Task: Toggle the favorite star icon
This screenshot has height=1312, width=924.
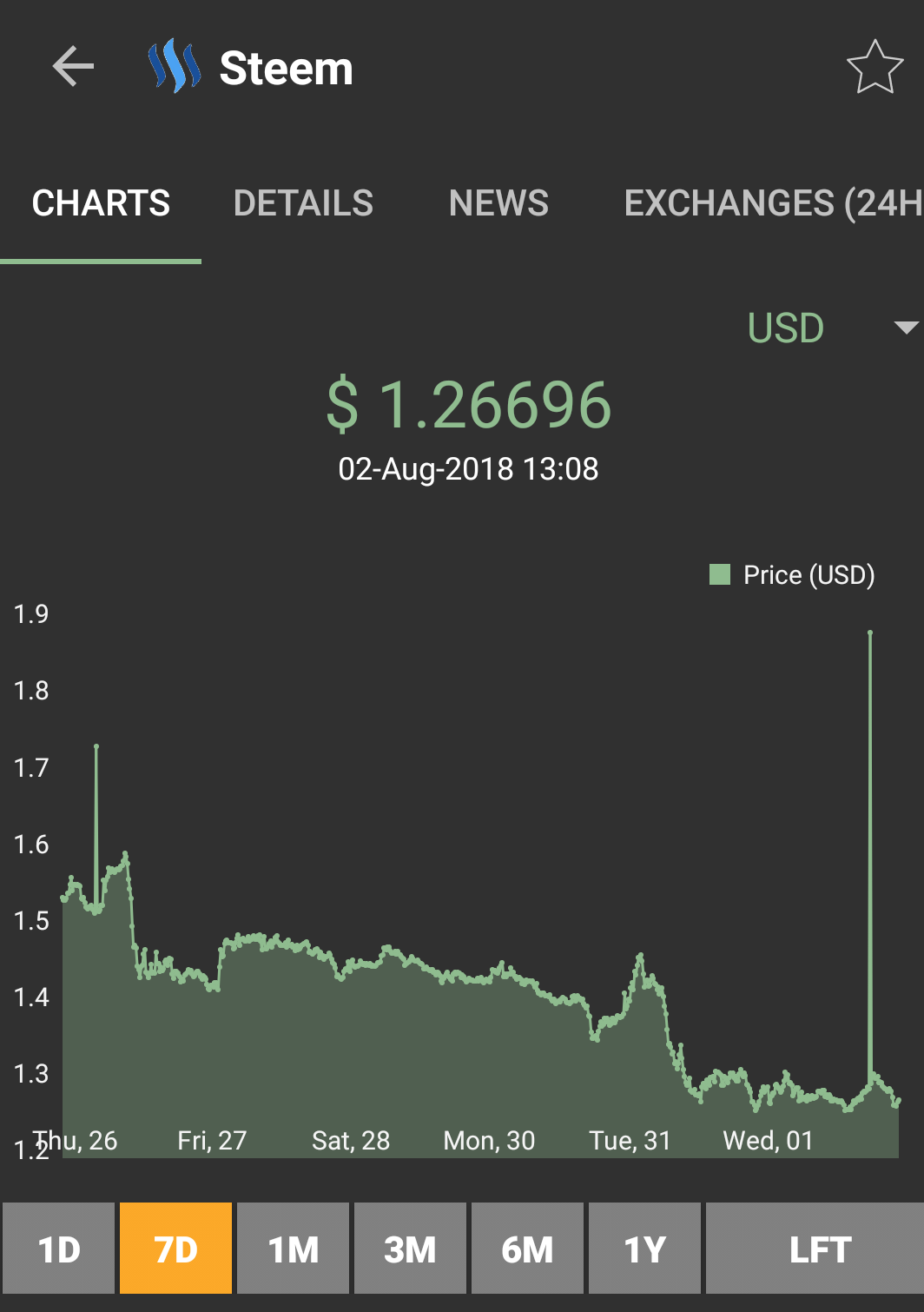Action: [x=874, y=68]
